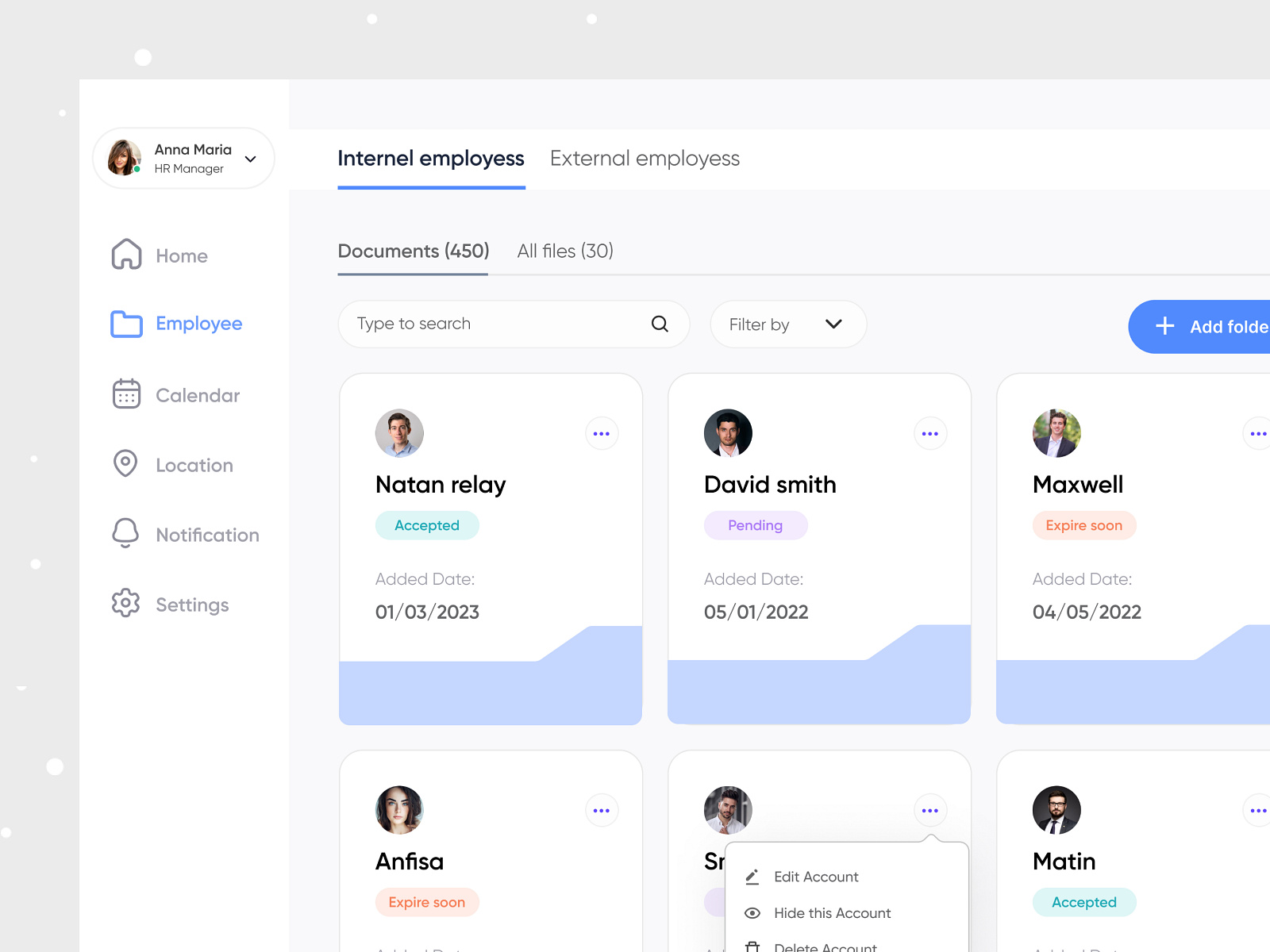Expand the Anna Maria profile chevron

point(250,159)
